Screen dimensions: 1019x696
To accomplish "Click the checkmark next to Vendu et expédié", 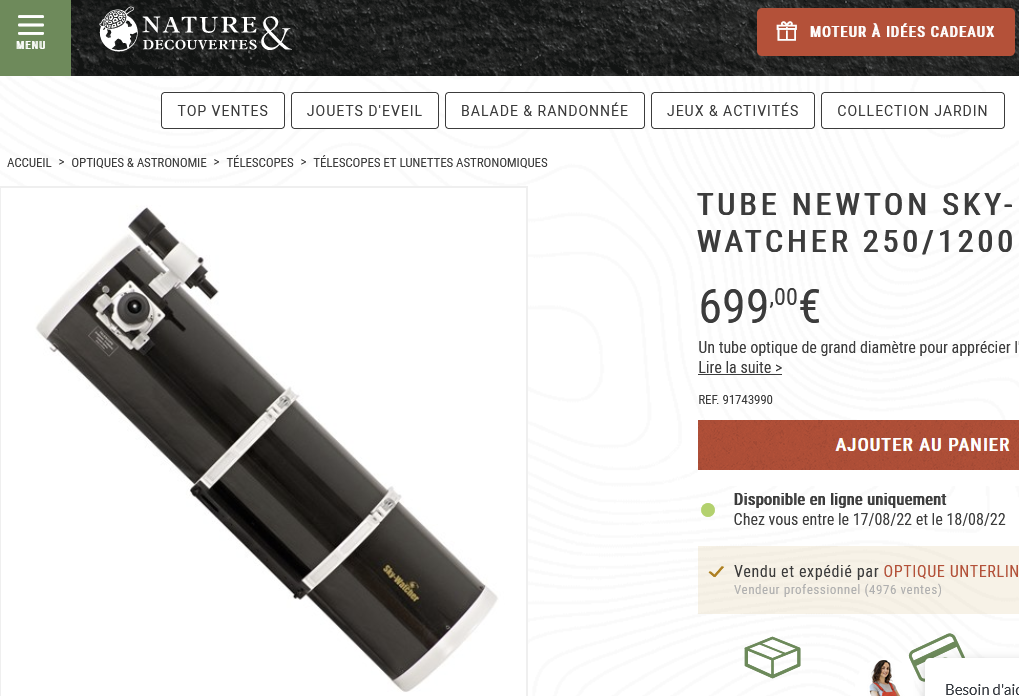I will (x=716, y=572).
